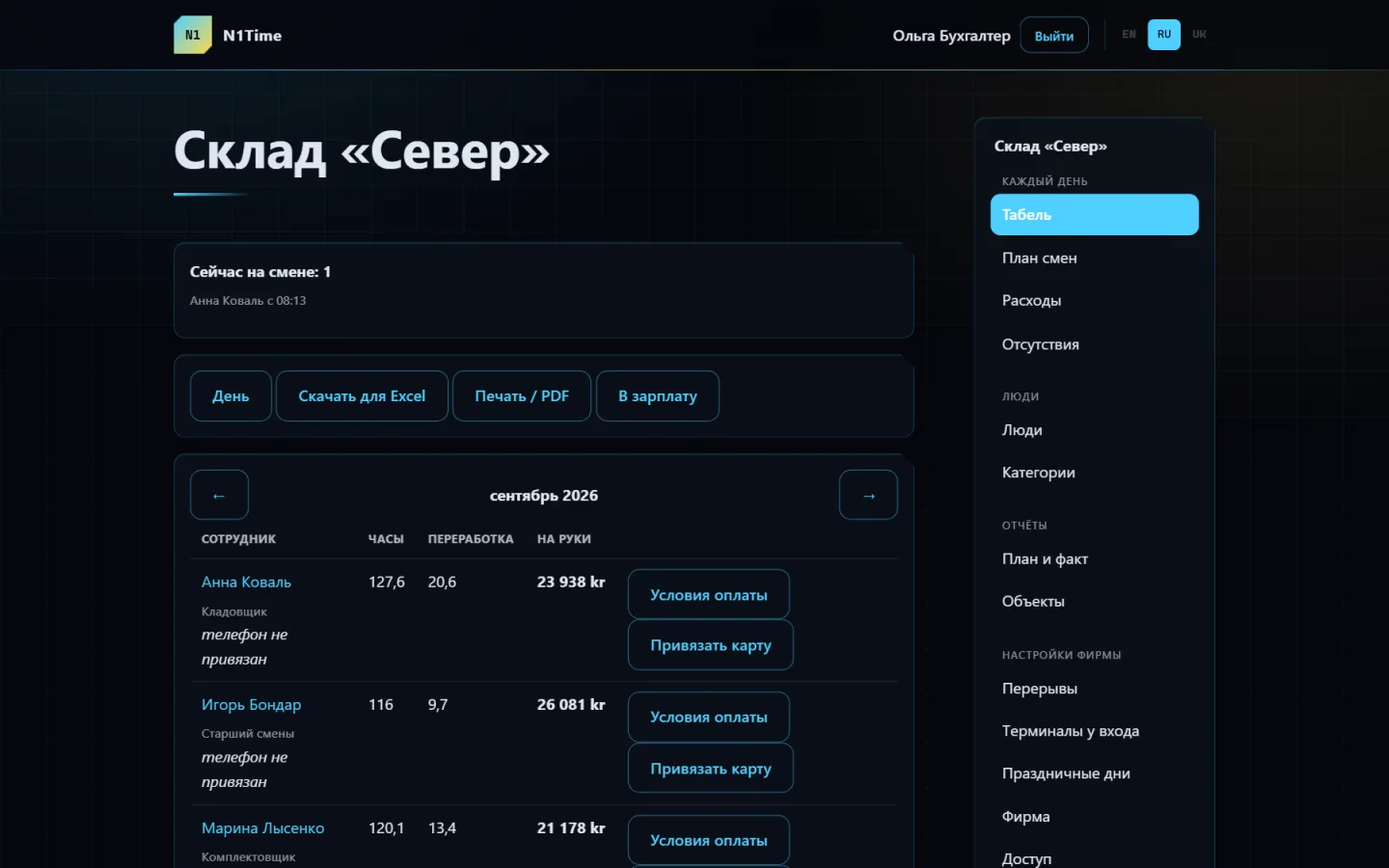The image size is (1389, 868).
Task: Click Скачать для Excel button
Action: pyautogui.click(x=362, y=396)
